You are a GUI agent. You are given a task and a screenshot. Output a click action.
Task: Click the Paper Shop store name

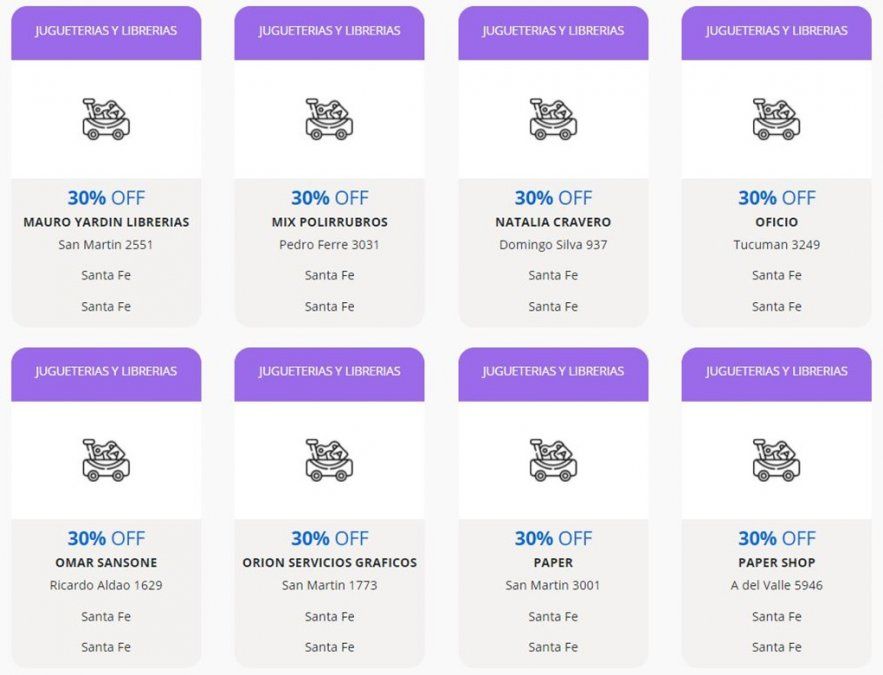pos(776,563)
